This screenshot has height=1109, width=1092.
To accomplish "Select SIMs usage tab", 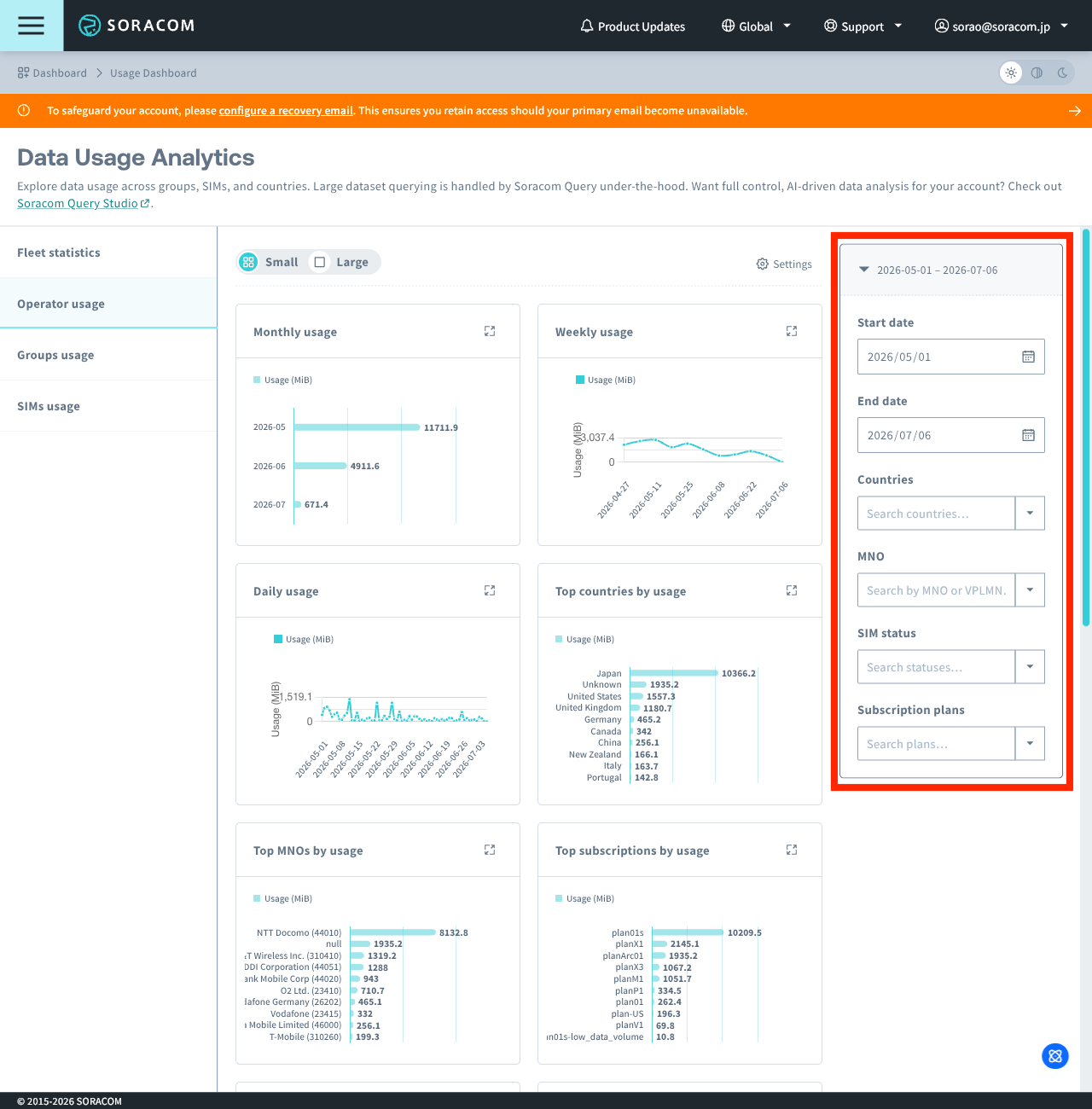I will 108,406.
